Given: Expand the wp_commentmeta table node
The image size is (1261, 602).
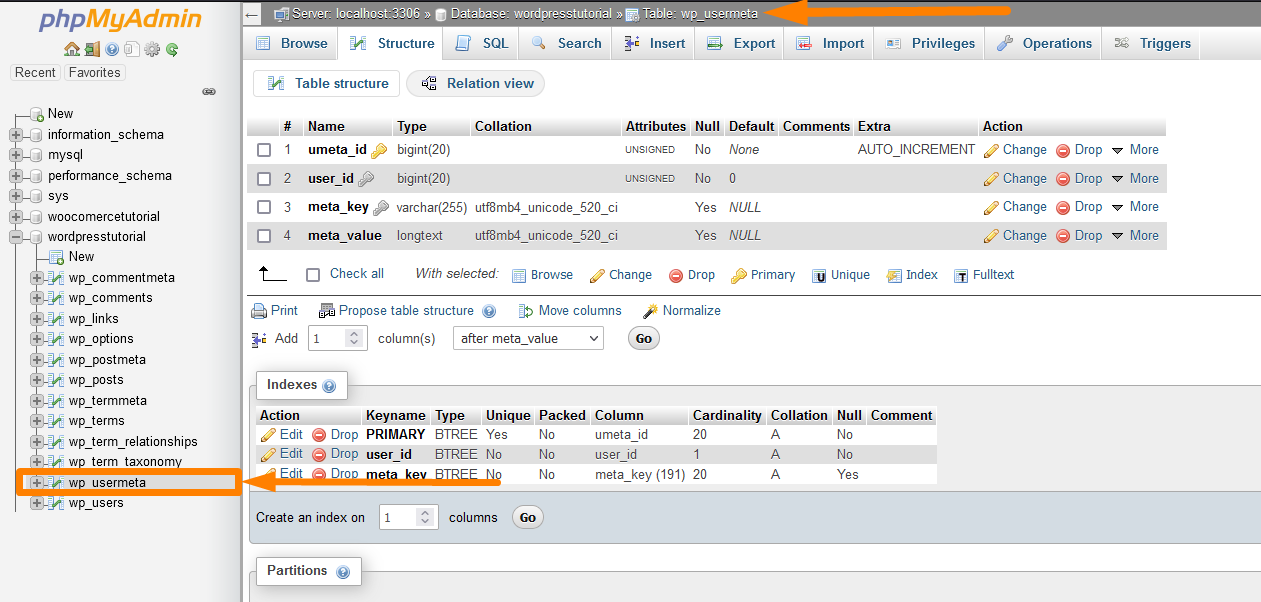Looking at the screenshot, I should (x=37, y=278).
